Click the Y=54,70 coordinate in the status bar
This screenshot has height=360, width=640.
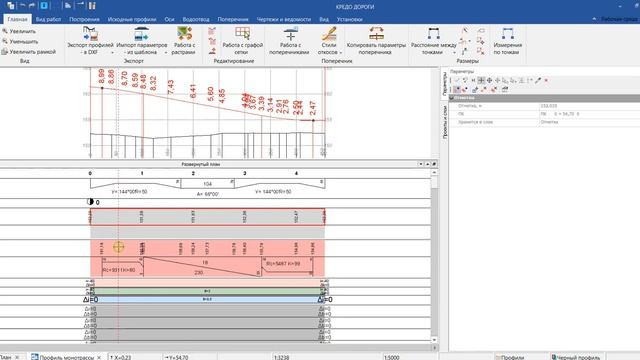pos(176,357)
